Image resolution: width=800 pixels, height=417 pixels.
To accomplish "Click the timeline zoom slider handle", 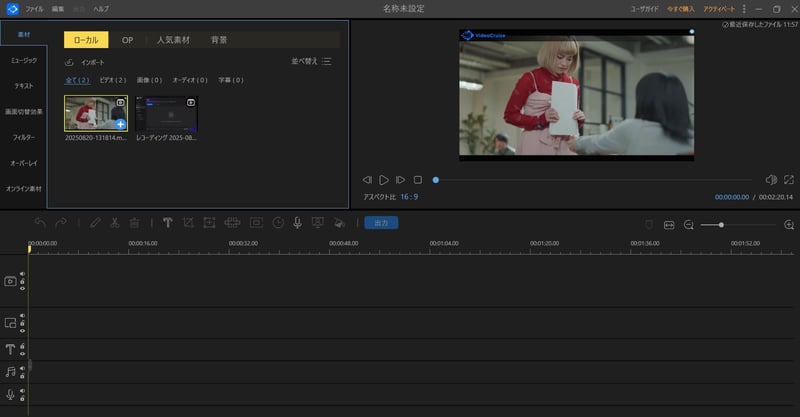I will point(721,225).
